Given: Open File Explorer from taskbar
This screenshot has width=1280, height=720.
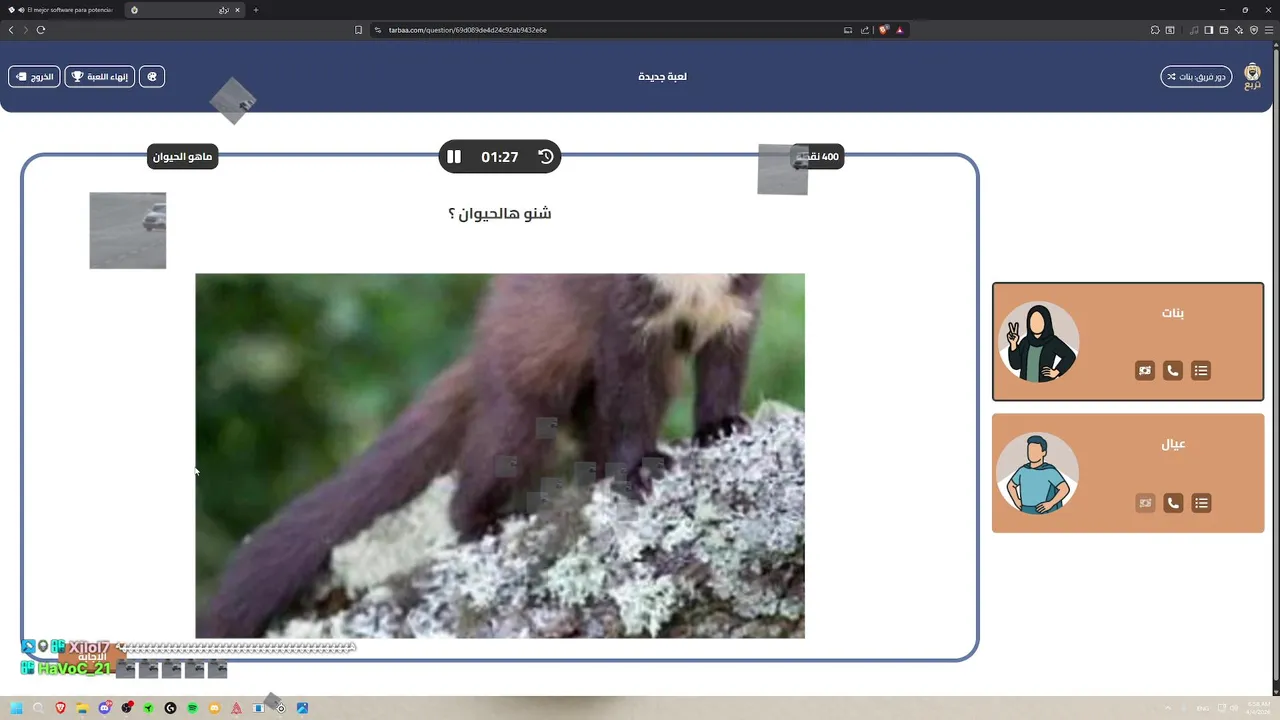Looking at the screenshot, I should (82, 708).
